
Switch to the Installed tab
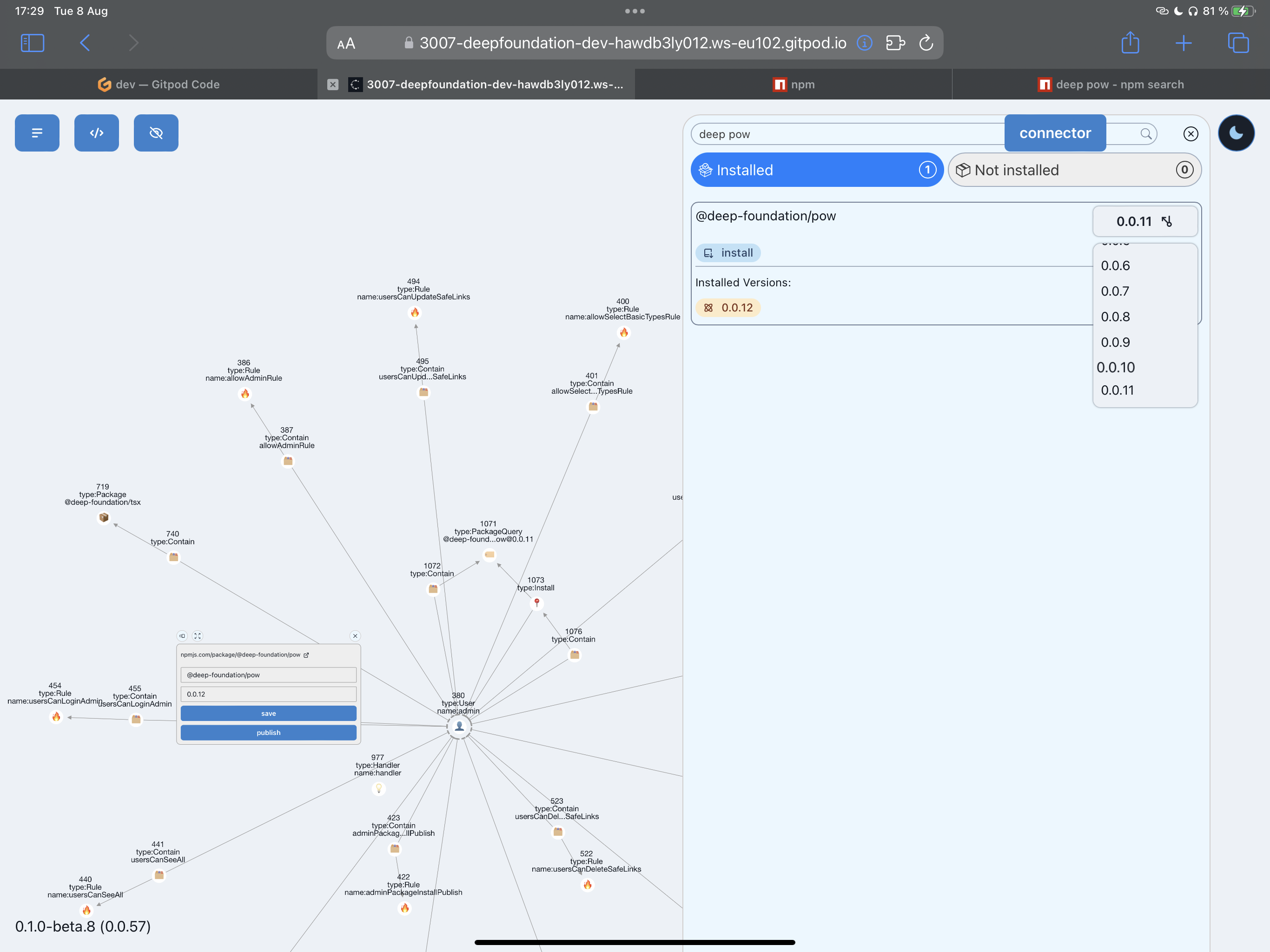(816, 169)
